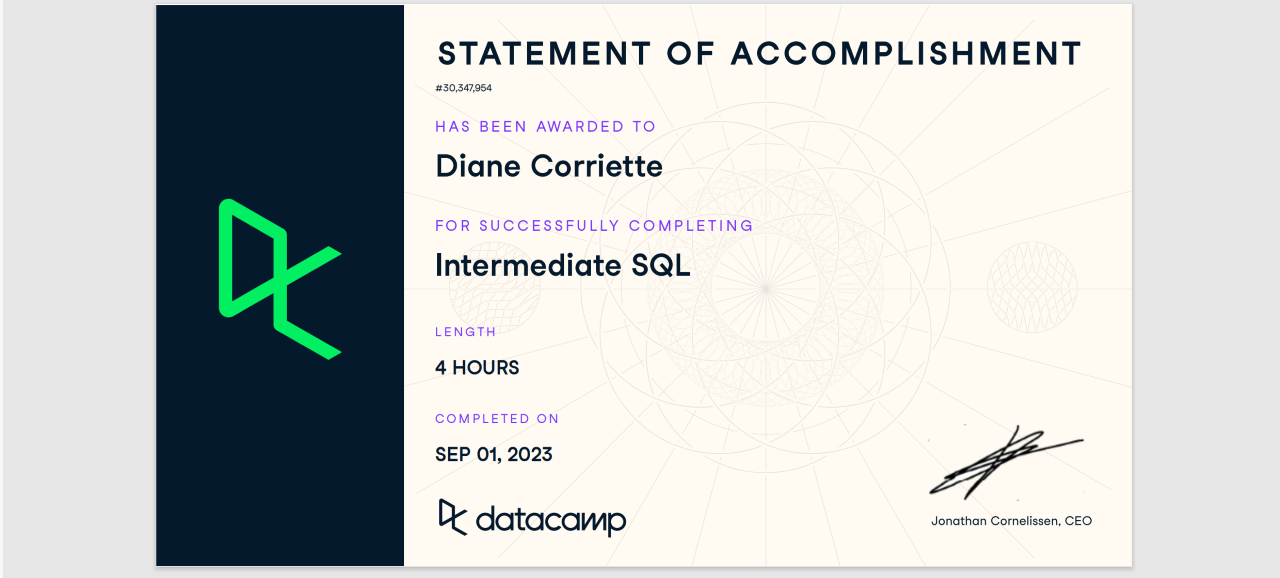Image resolution: width=1280 pixels, height=578 pixels.
Task: Click the 'Completed on' label
Action: (x=497, y=419)
